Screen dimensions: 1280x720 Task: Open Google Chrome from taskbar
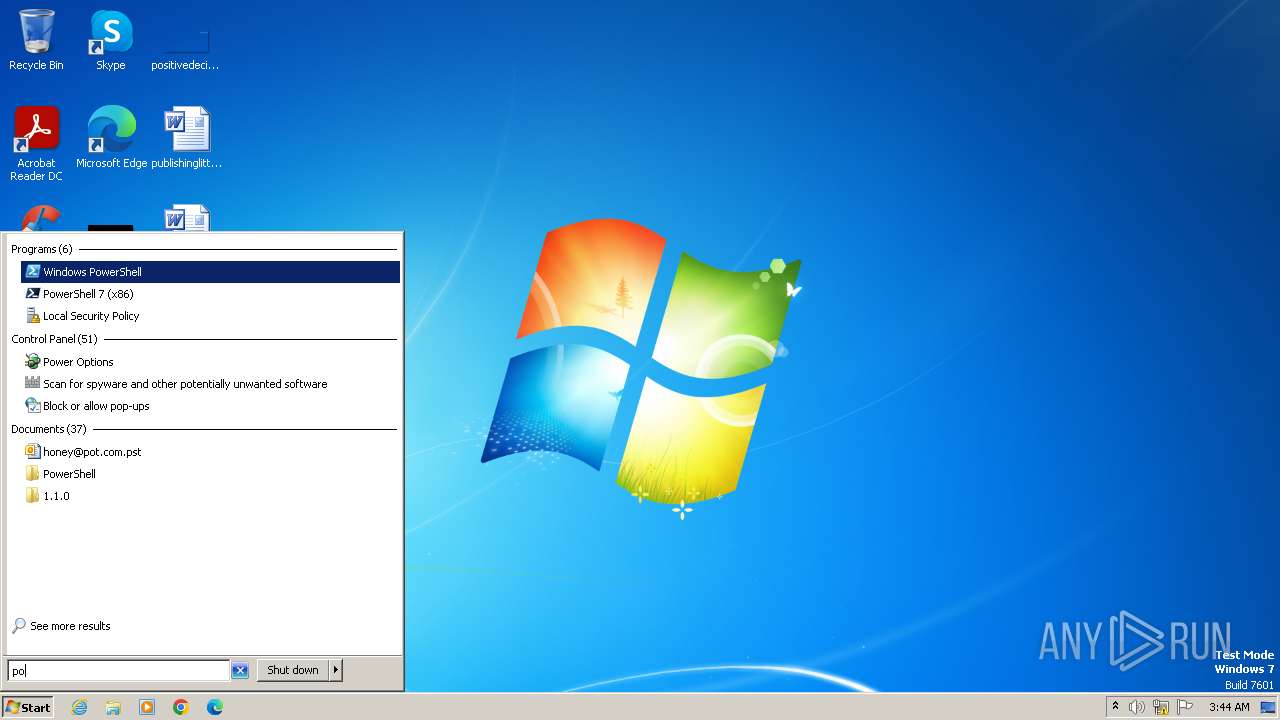click(181, 707)
